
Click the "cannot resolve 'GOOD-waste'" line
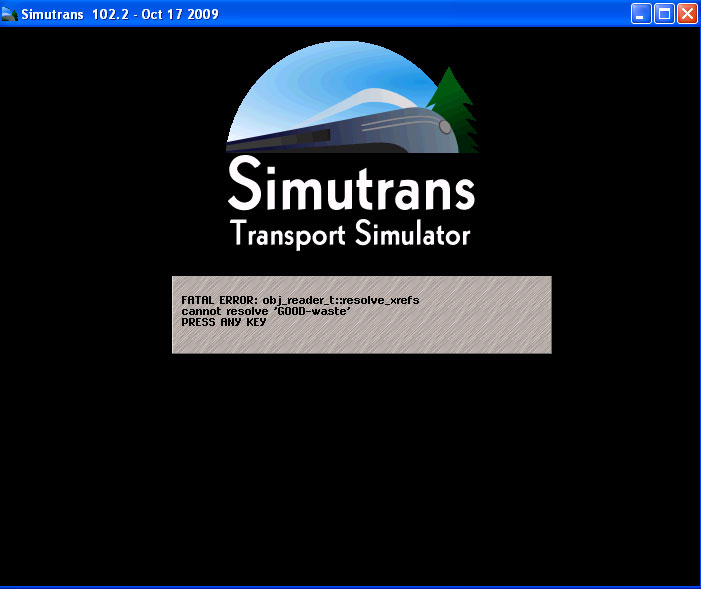pos(266,311)
